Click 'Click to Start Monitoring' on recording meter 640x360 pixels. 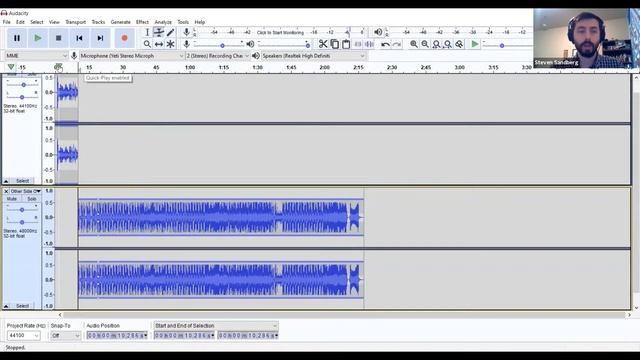280,32
